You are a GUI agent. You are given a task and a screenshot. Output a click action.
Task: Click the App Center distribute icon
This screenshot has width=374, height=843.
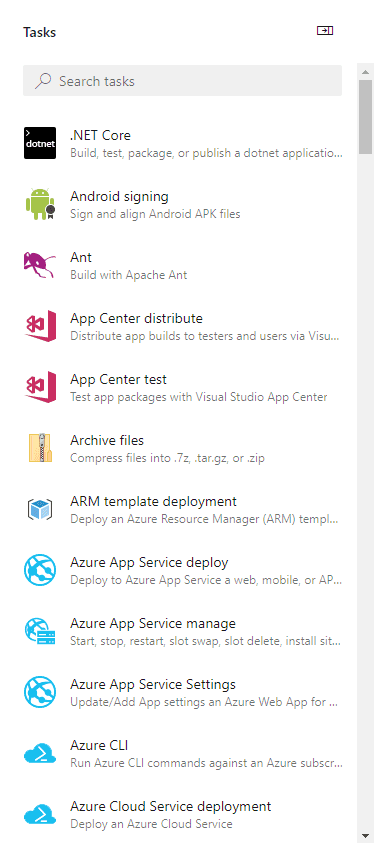[x=40, y=326]
